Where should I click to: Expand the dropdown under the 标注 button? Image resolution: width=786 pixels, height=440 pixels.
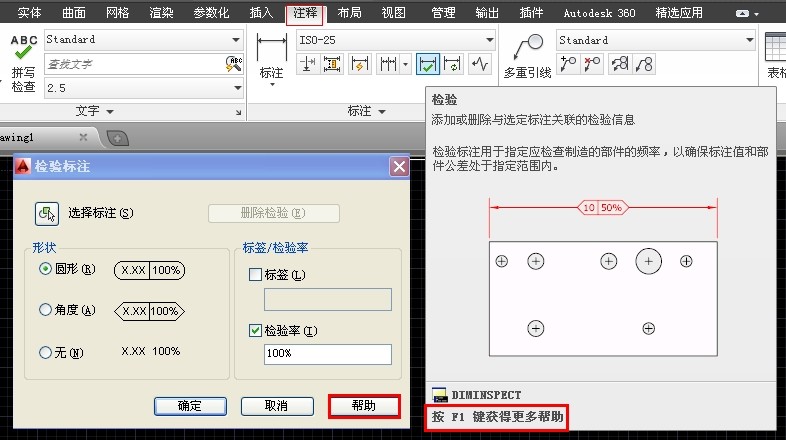(x=272, y=84)
